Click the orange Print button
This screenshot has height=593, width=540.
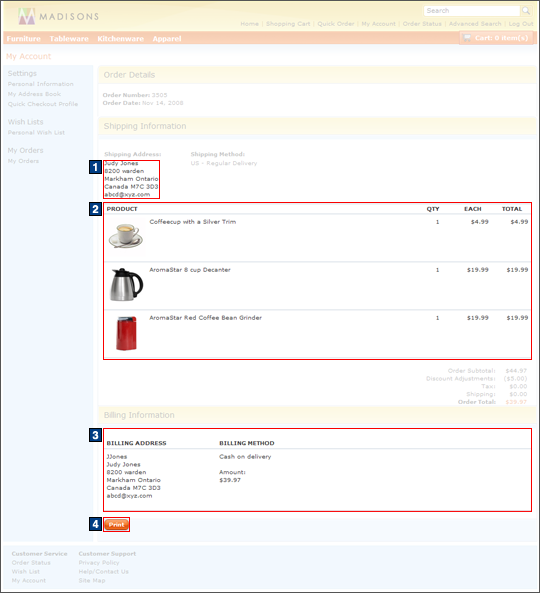pyautogui.click(x=116, y=525)
